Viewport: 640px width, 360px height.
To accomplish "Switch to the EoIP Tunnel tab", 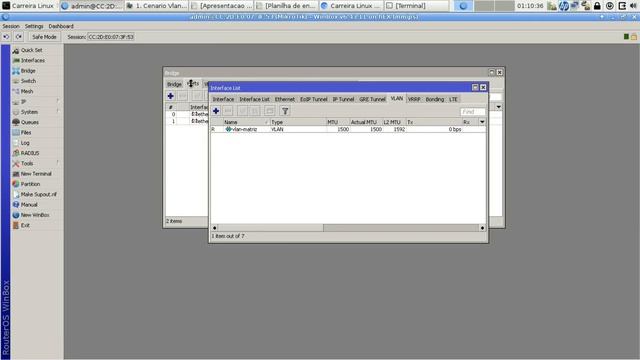I will click(313, 99).
